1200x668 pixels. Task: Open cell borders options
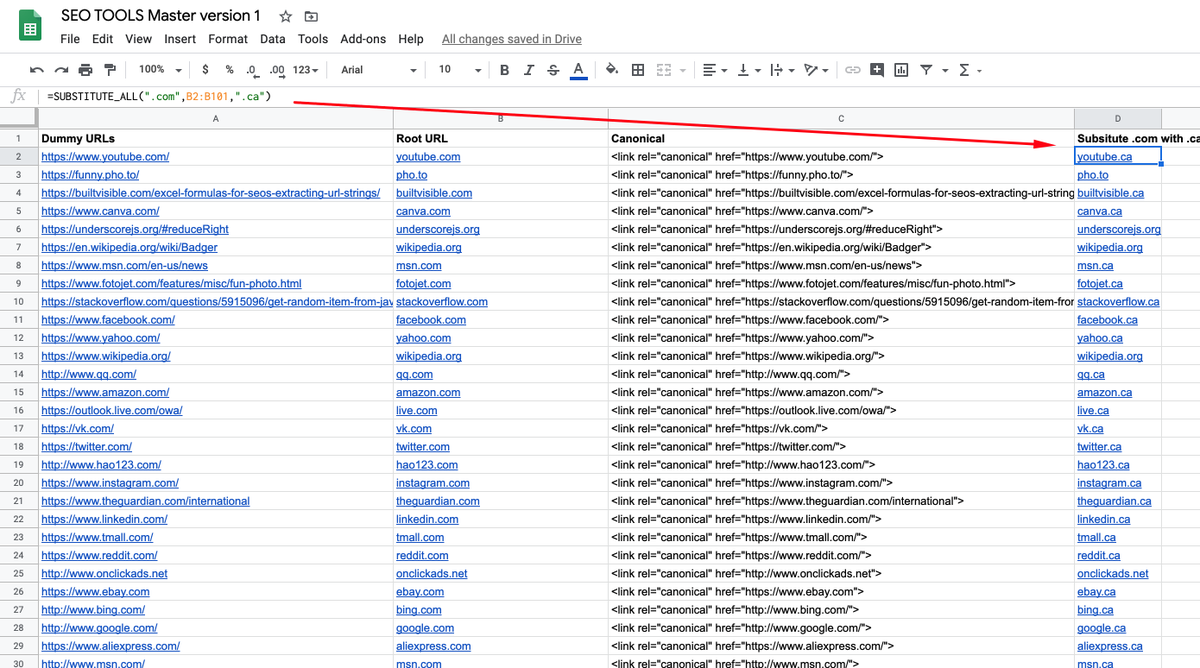coord(638,70)
